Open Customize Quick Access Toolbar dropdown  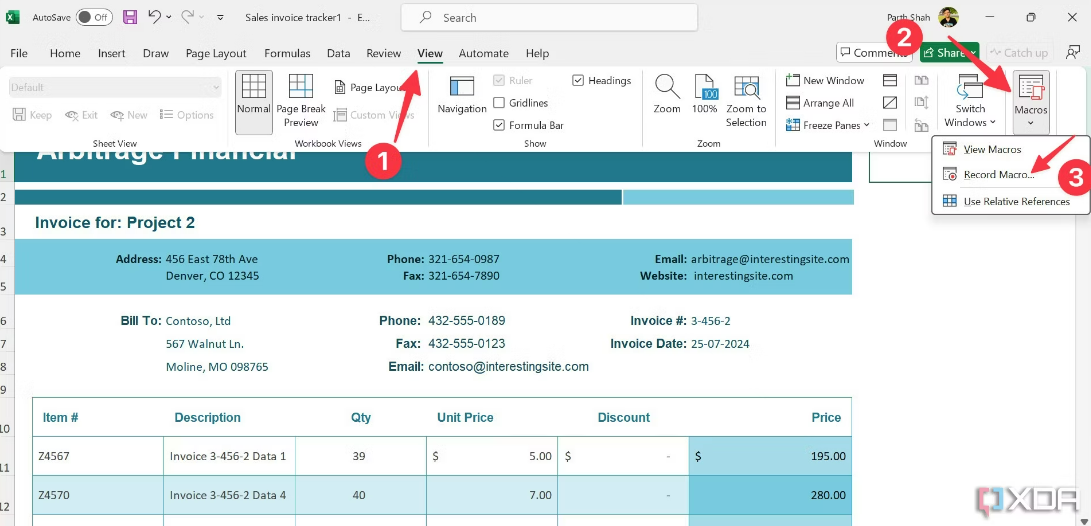[221, 17]
